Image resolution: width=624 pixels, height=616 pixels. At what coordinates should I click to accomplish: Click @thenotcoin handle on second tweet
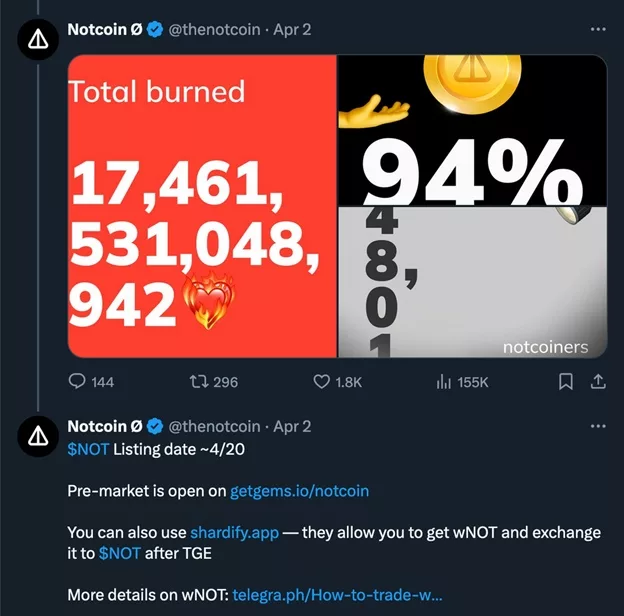214,427
